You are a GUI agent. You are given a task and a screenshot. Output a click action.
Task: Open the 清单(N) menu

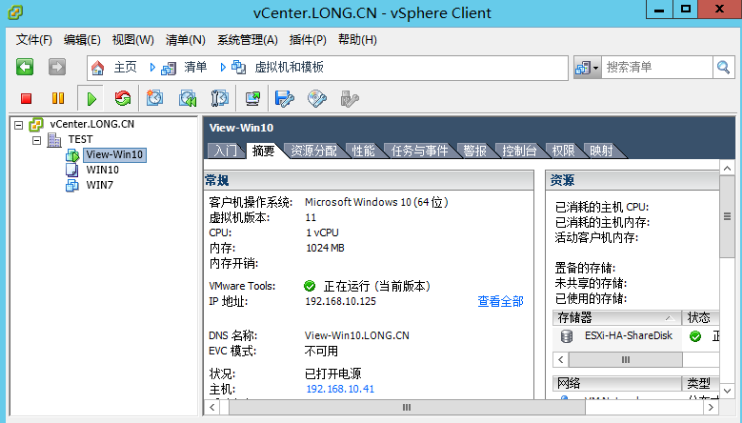point(186,40)
